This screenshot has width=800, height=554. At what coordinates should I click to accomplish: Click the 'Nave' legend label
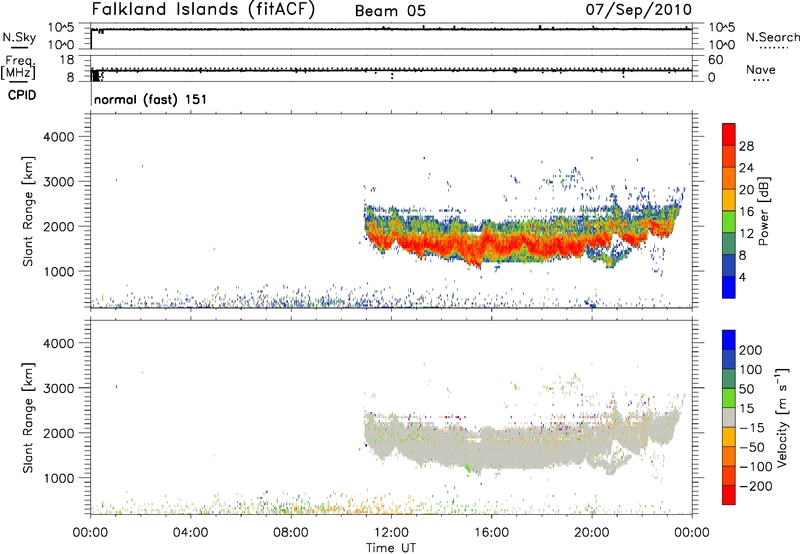tap(761, 69)
